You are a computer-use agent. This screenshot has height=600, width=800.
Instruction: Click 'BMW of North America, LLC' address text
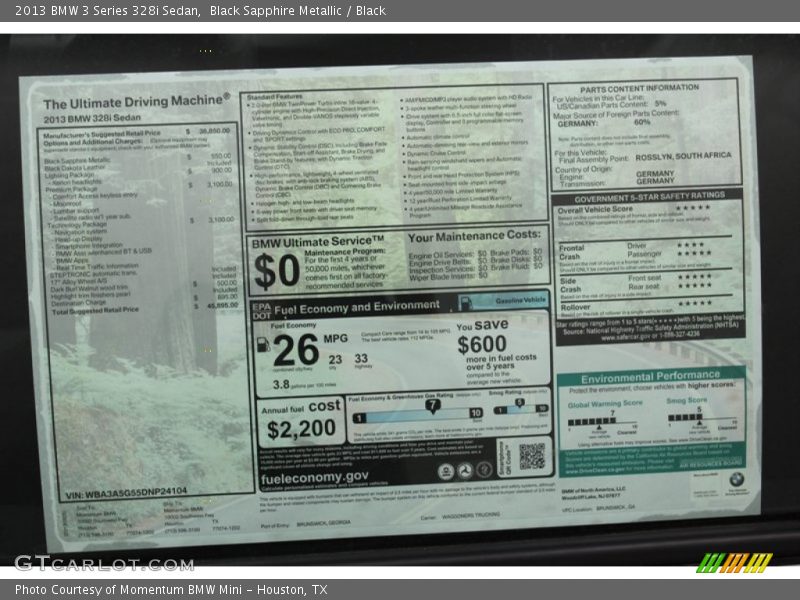pos(593,491)
